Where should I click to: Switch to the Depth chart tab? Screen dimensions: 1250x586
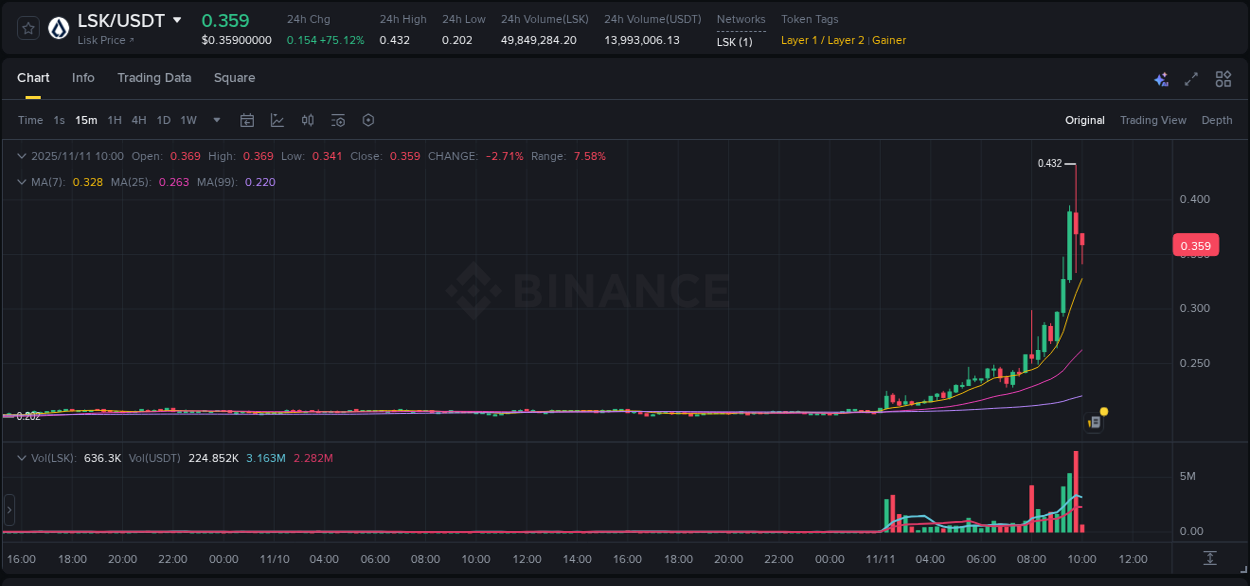[1217, 119]
